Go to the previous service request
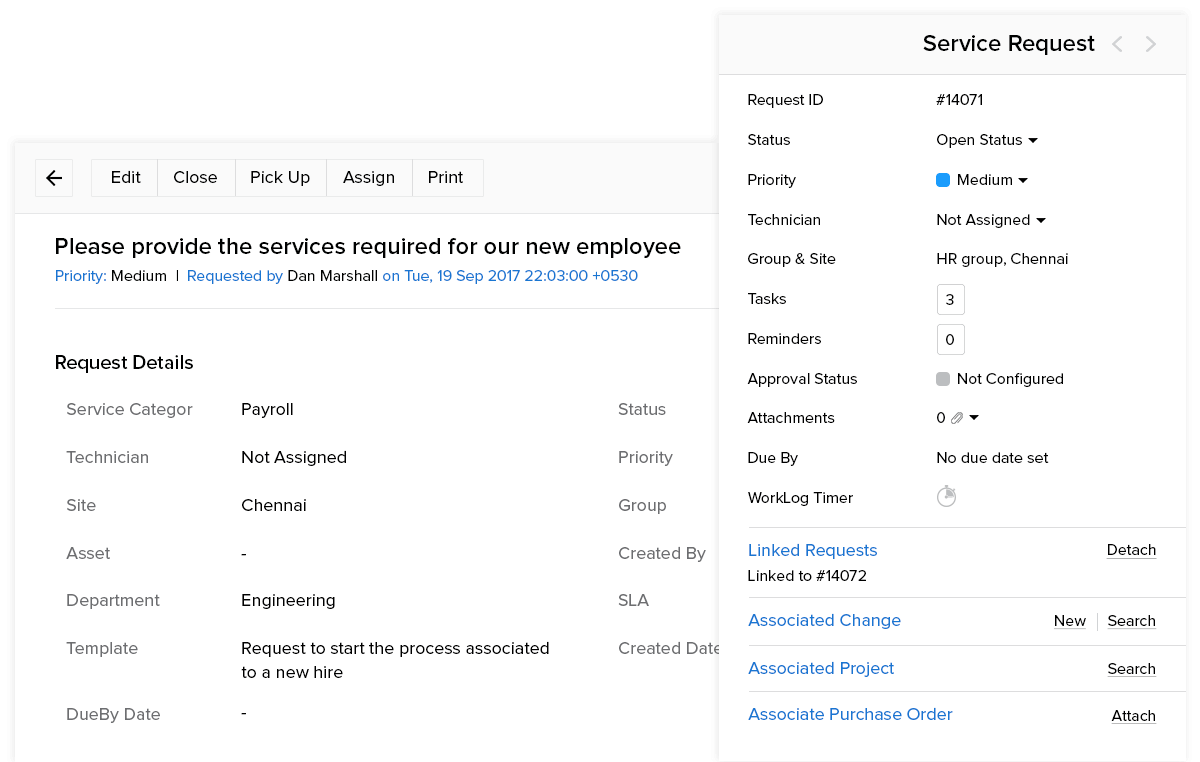The width and height of the screenshot is (1200, 762). click(1118, 44)
